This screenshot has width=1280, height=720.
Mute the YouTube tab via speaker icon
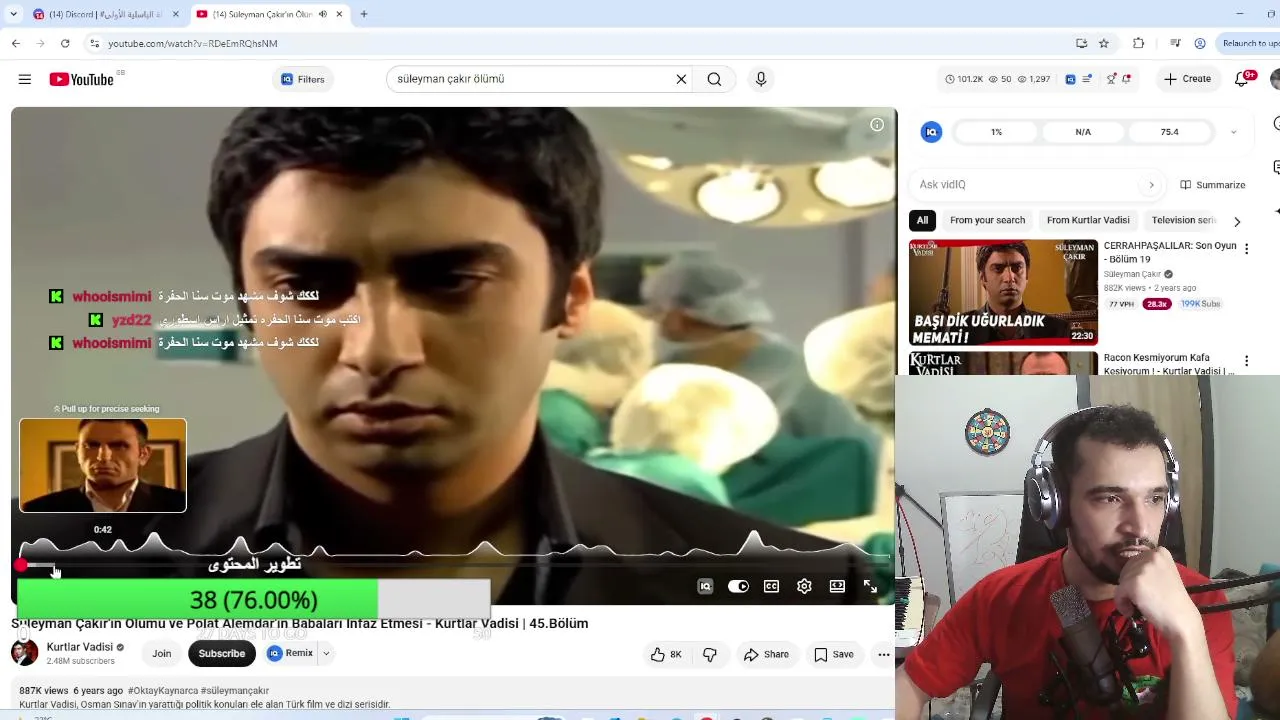tap(322, 15)
